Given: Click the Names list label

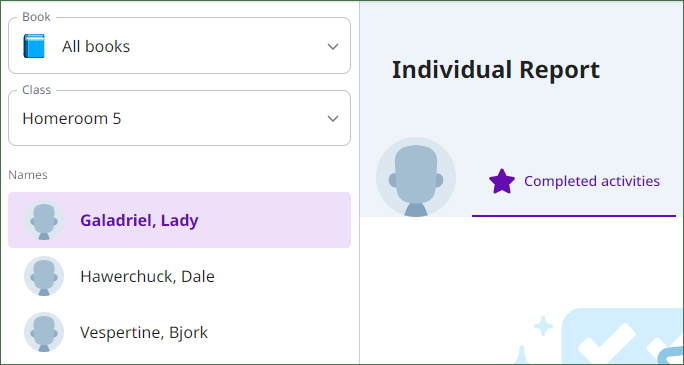Looking at the screenshot, I should pos(28,175).
